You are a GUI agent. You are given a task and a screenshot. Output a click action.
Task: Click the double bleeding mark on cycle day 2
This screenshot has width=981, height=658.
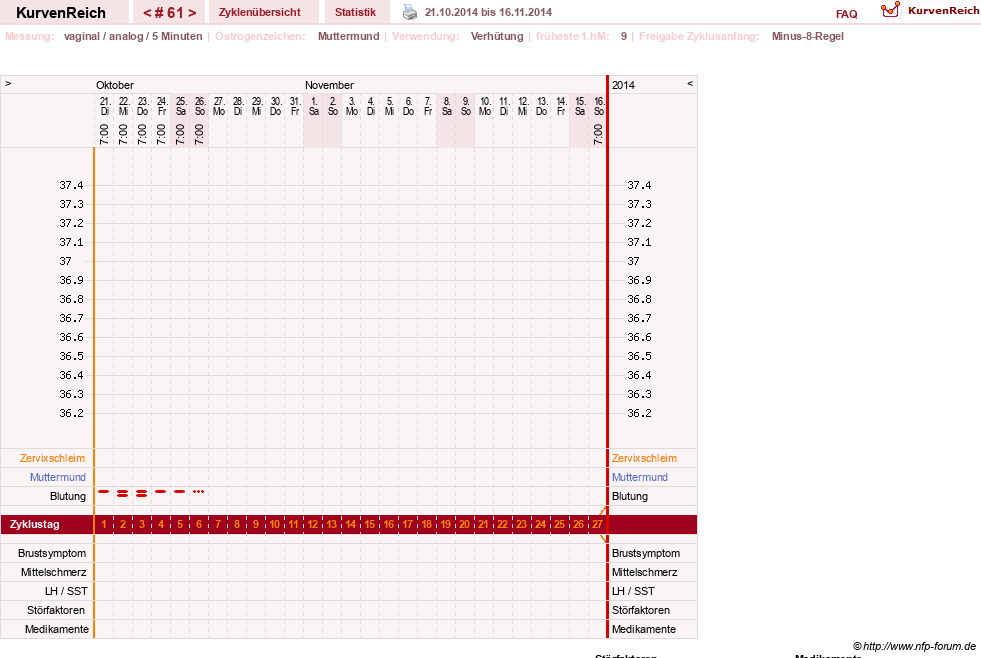click(x=123, y=494)
